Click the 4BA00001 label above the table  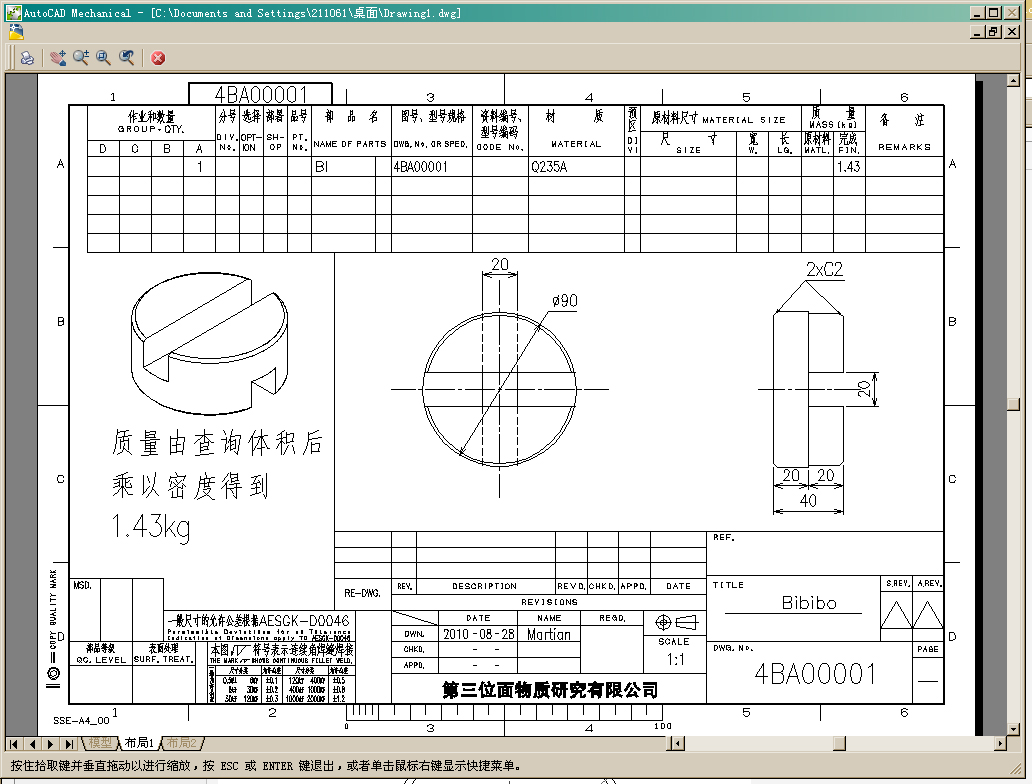tap(261, 94)
